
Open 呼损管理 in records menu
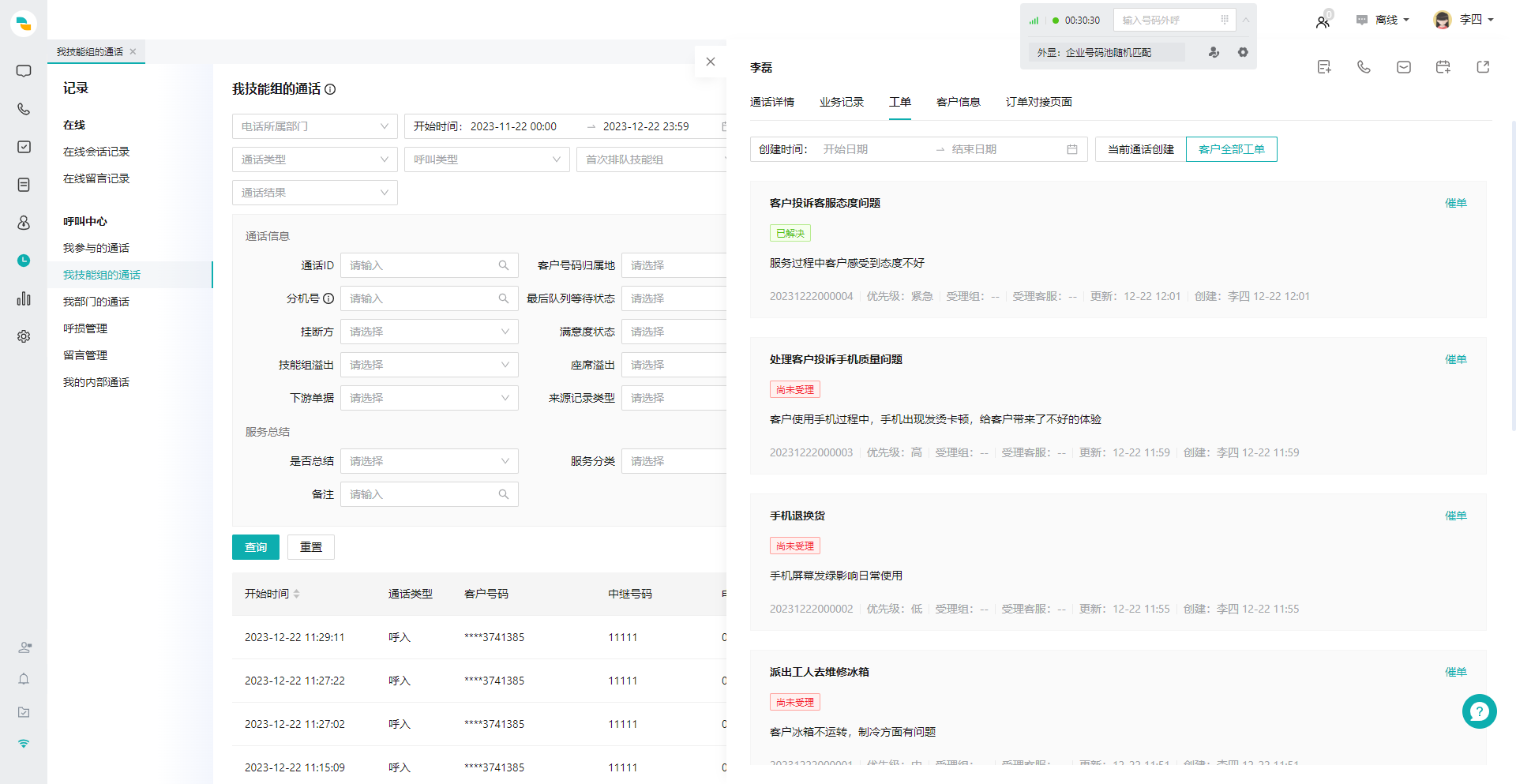pyautogui.click(x=85, y=328)
